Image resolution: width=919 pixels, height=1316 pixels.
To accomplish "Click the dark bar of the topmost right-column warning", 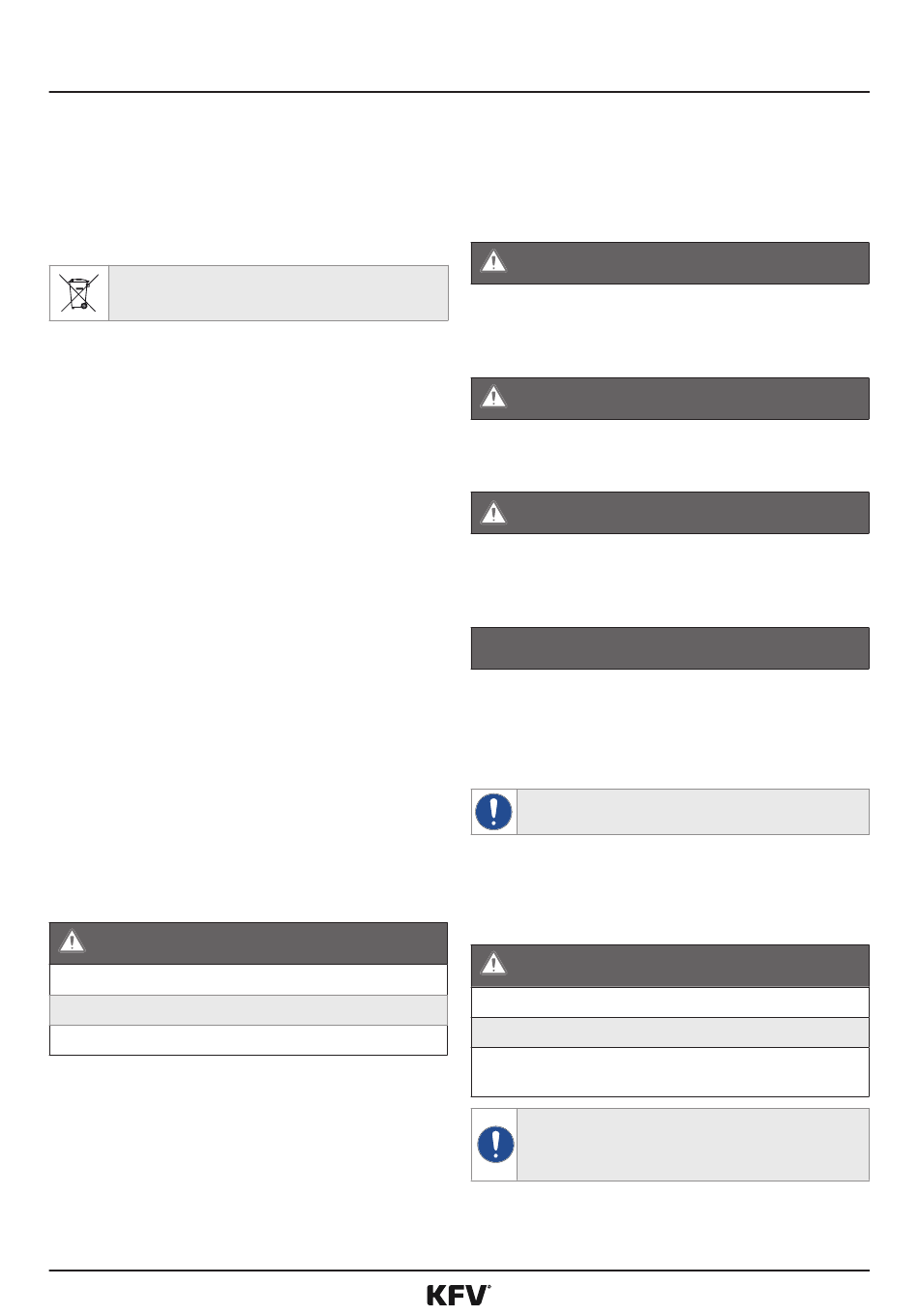I will coord(670,263).
